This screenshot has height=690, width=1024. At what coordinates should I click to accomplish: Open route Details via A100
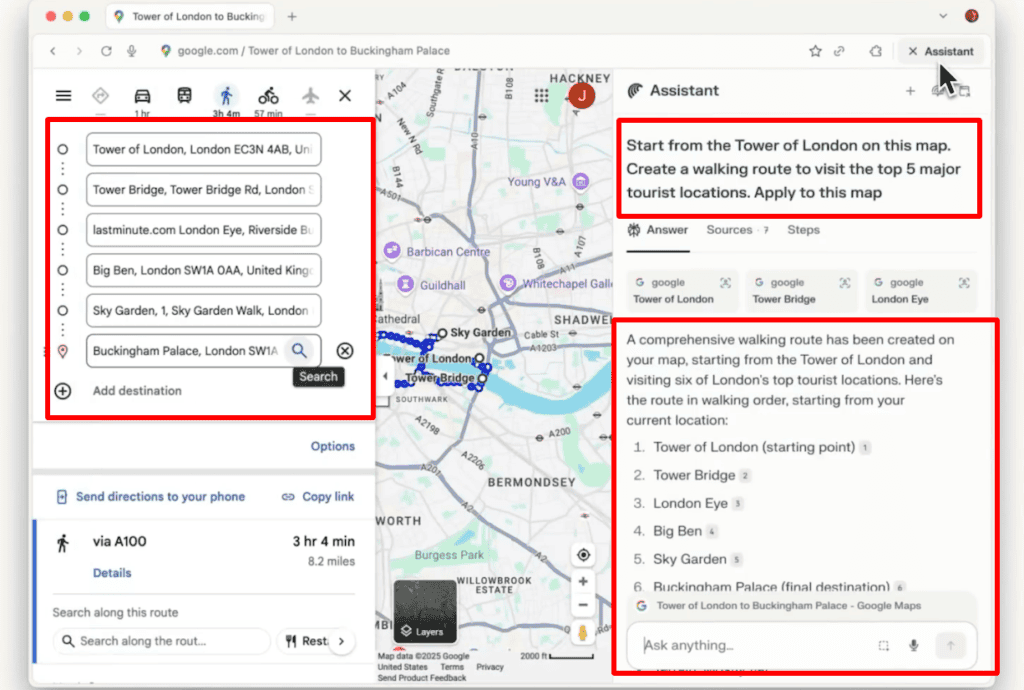pyautogui.click(x=112, y=573)
